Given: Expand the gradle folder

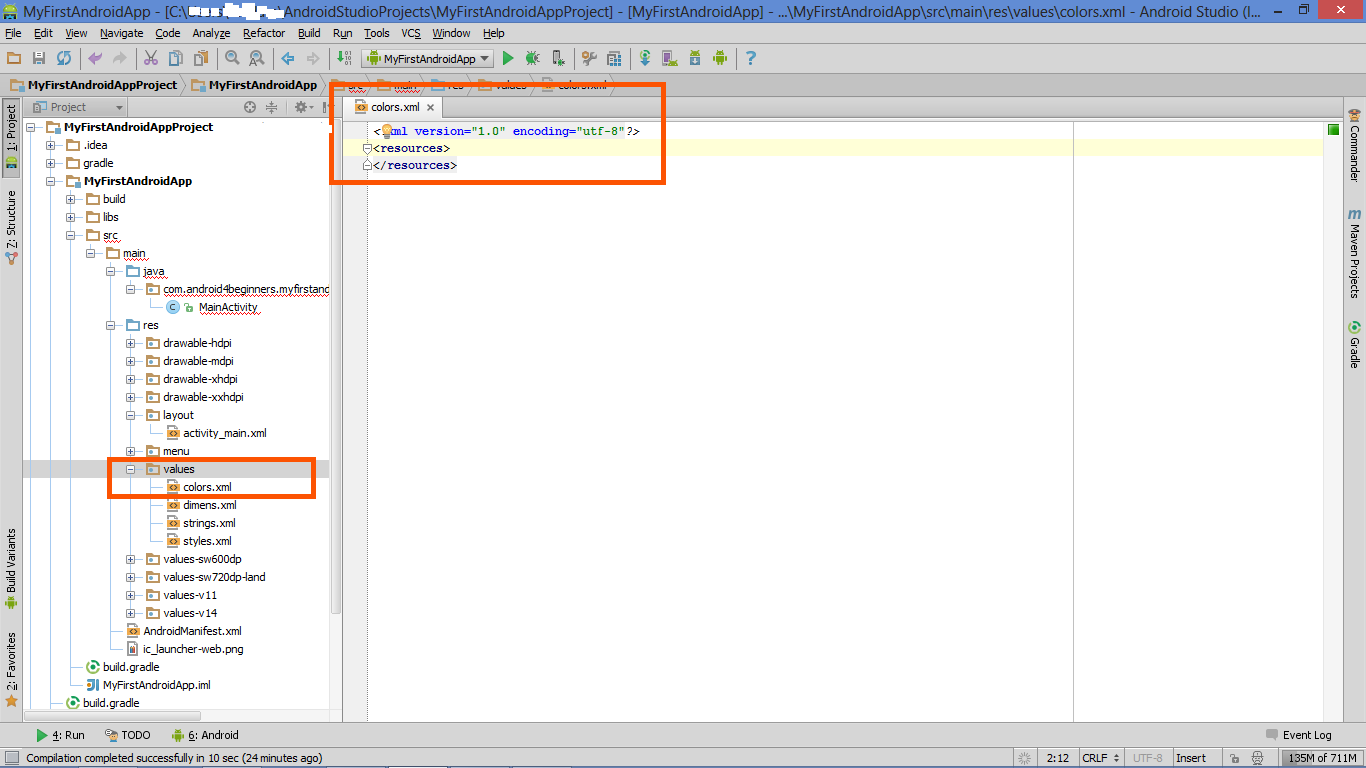Looking at the screenshot, I should 51,163.
